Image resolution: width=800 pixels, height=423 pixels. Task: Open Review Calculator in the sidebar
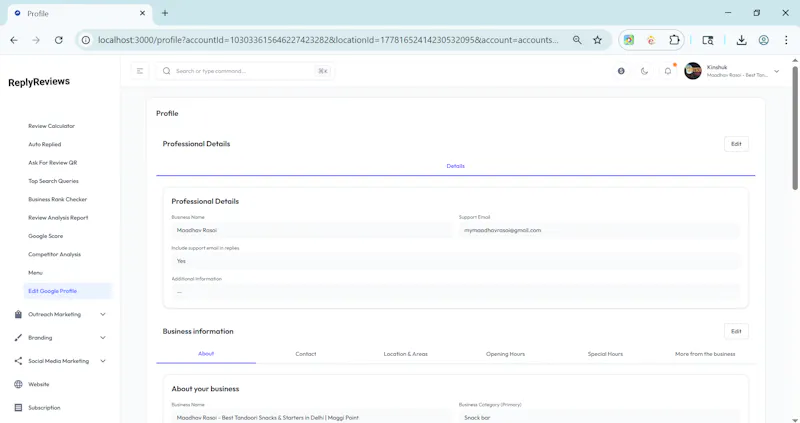coord(52,126)
